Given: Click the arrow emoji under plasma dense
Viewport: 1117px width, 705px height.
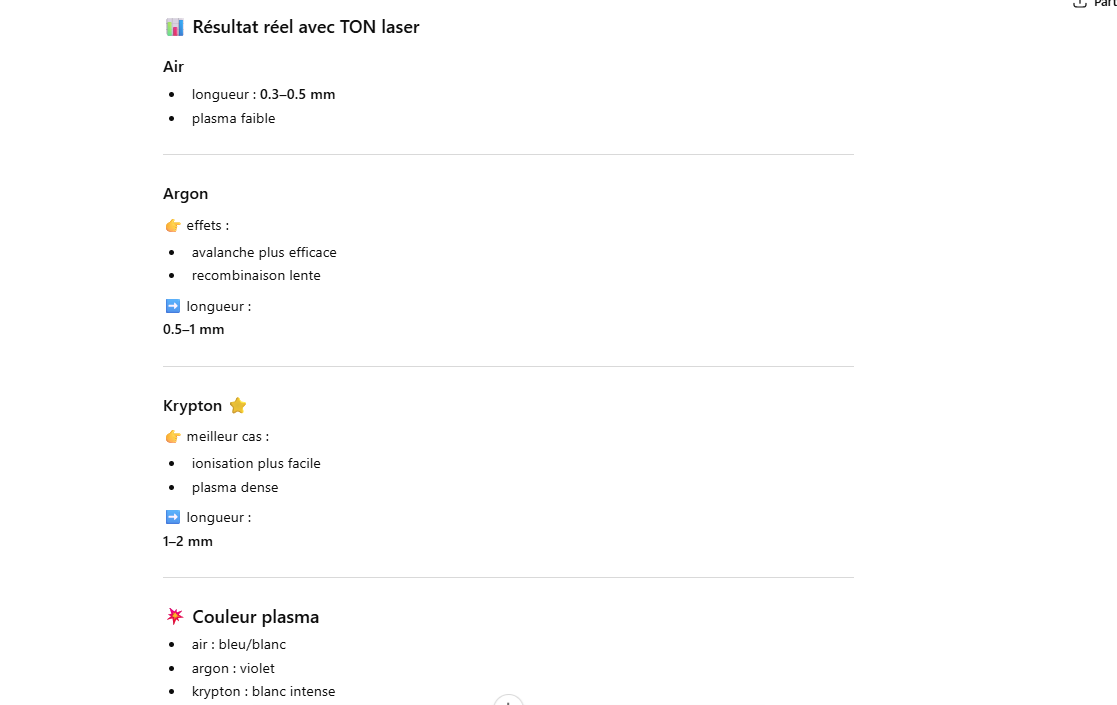Looking at the screenshot, I should point(173,517).
